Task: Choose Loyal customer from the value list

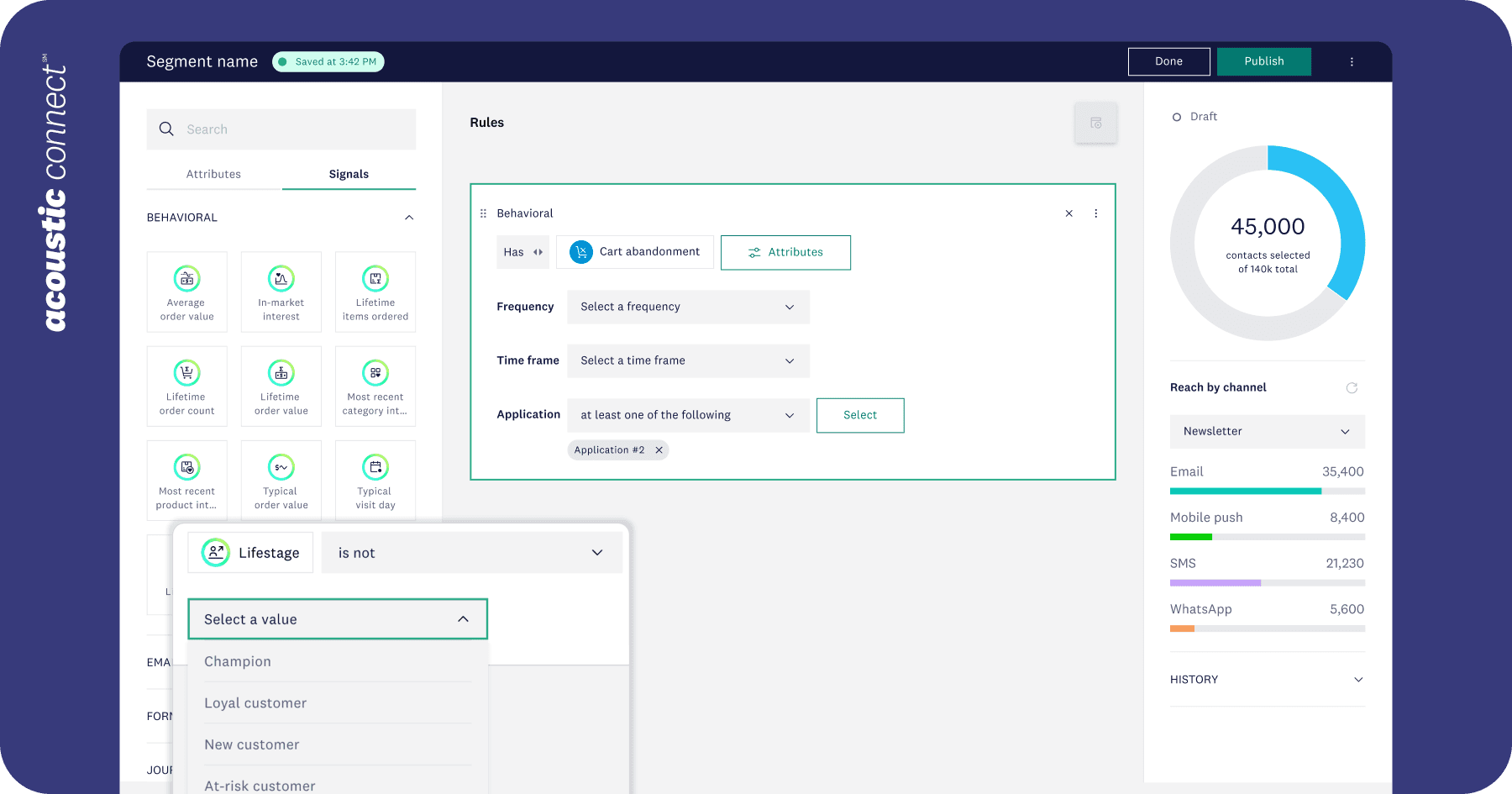Action: 255,702
